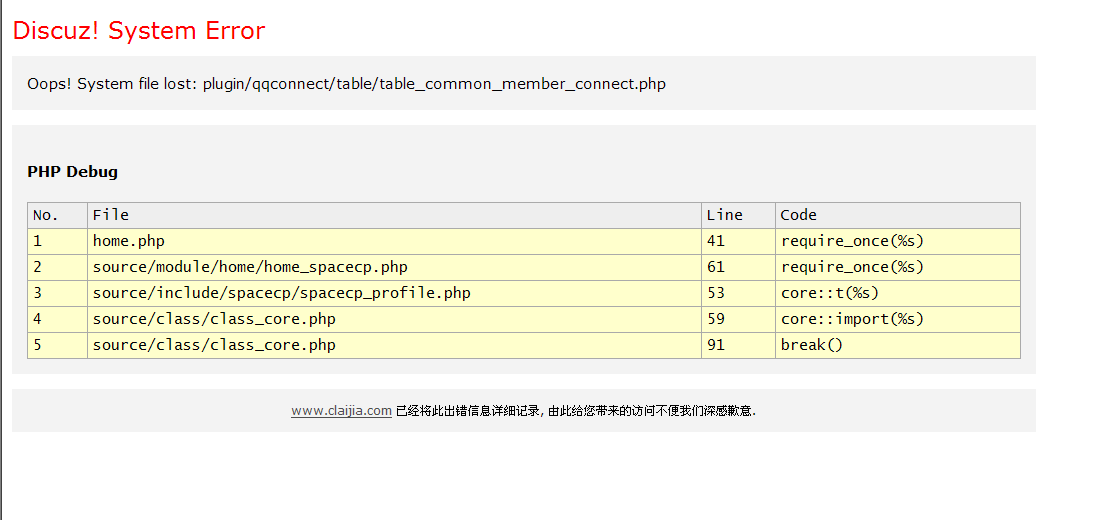
Task: Open the www.claijia.com link
Action: (x=341, y=411)
